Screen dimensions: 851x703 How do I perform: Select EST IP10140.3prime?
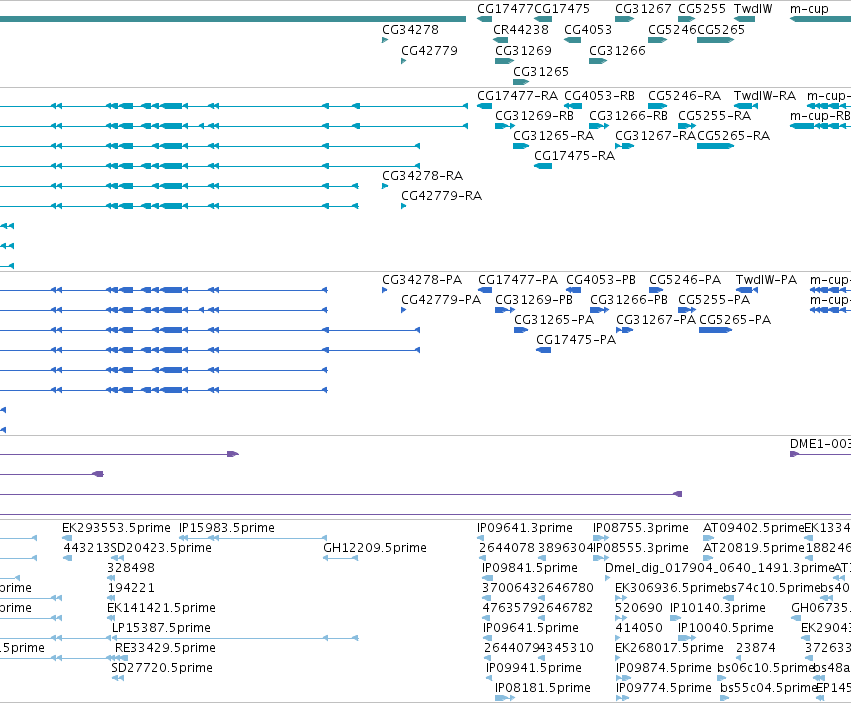pos(717,608)
